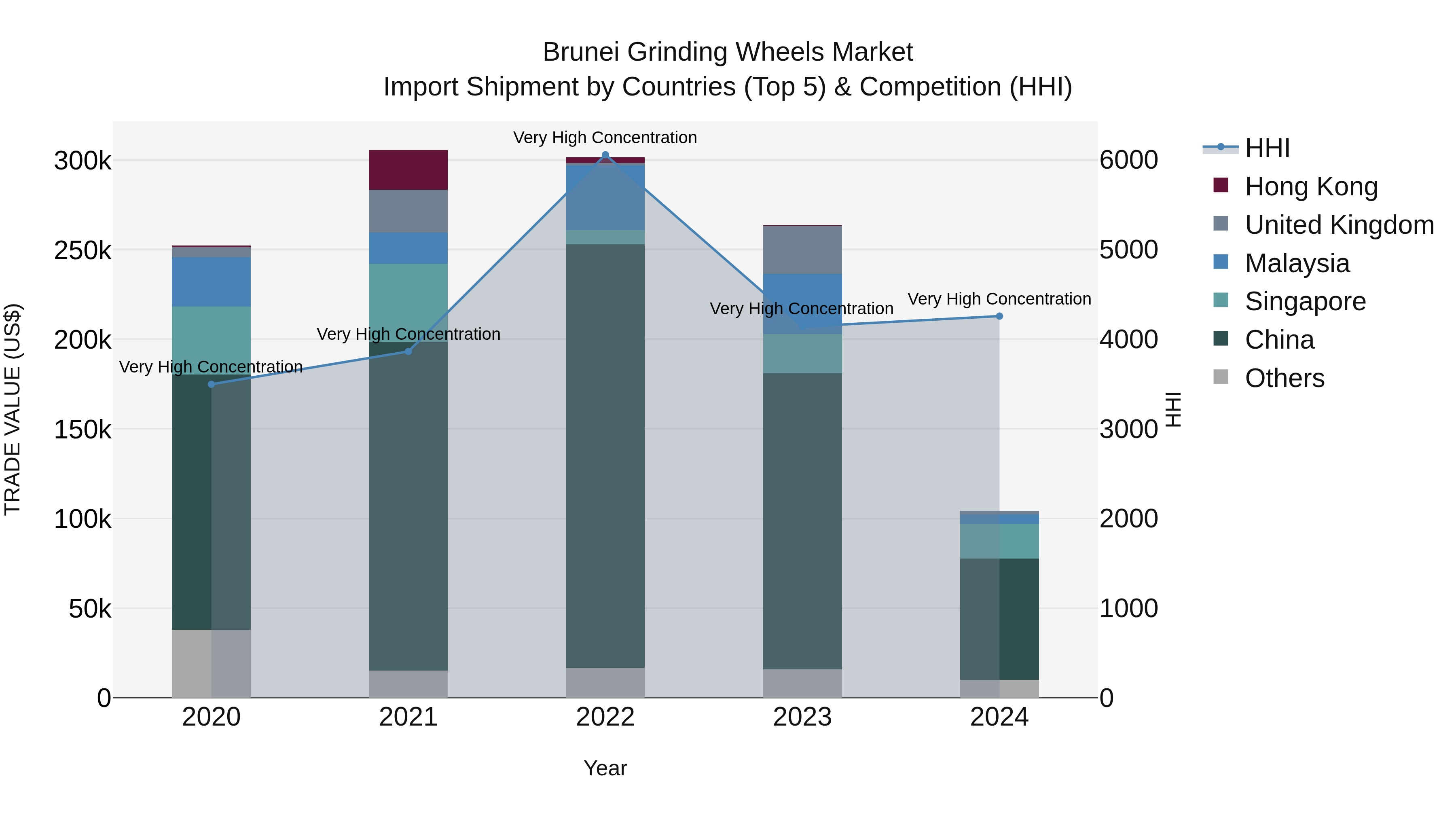Image resolution: width=1456 pixels, height=819 pixels.
Task: Click the 6000 HHI axis tick label
Action: coord(1129,161)
